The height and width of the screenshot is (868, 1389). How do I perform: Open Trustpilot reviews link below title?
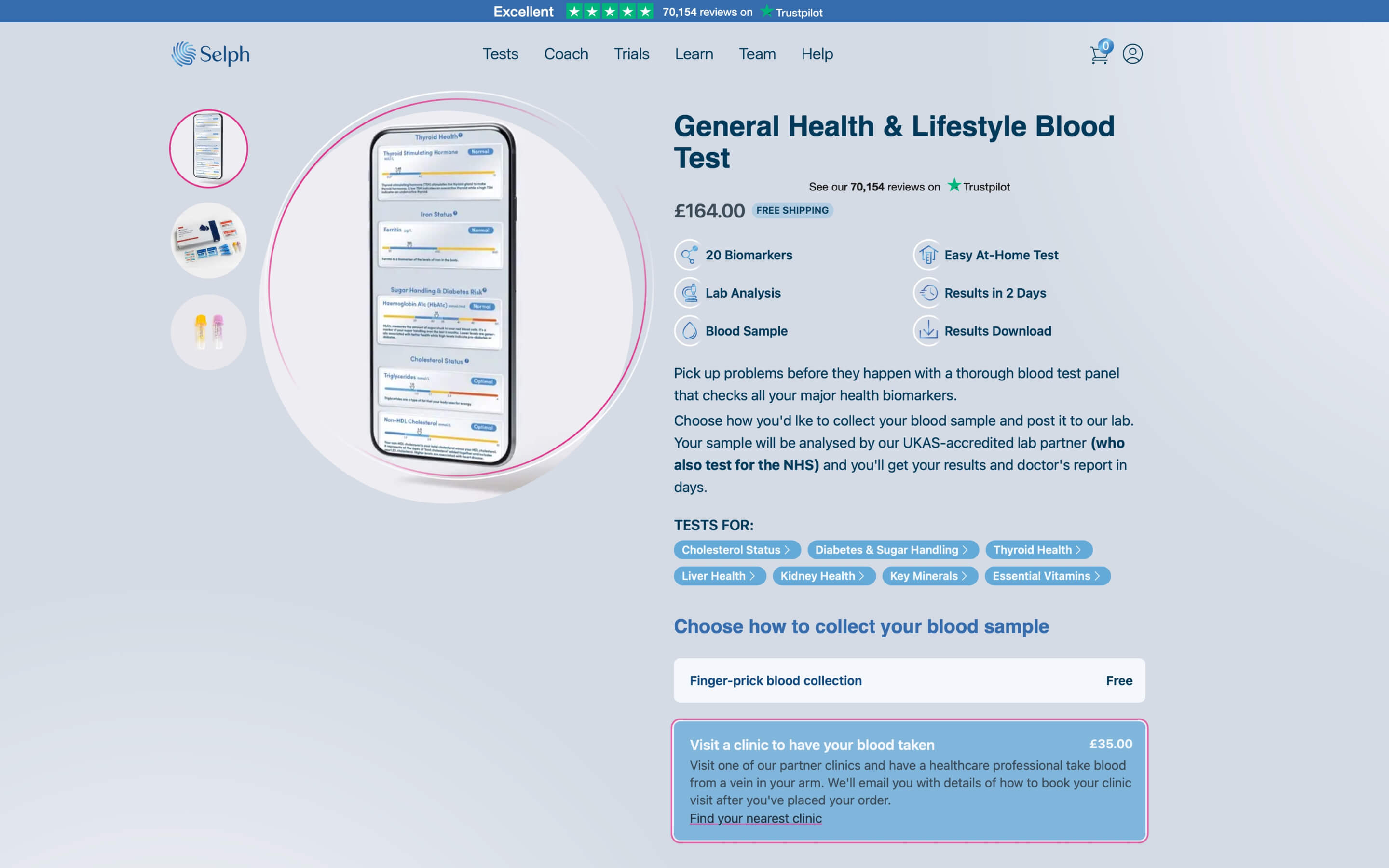[909, 187]
